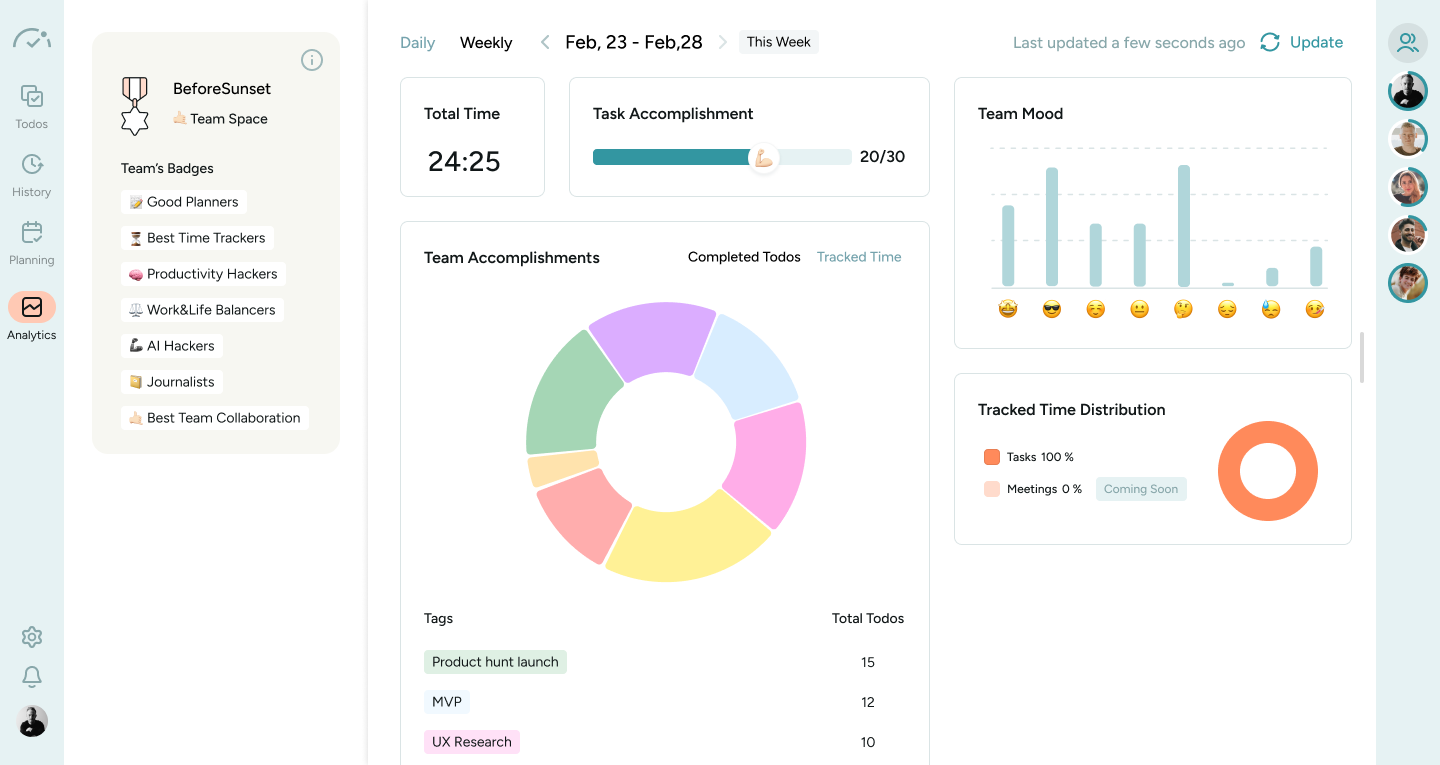
Task: Open the Planning section
Action: (31, 240)
